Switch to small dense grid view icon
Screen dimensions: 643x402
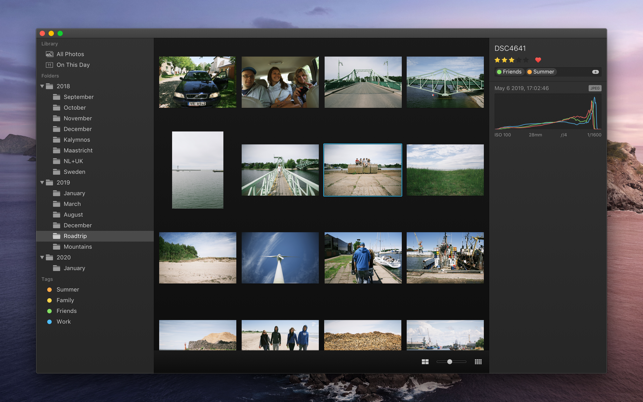coord(478,362)
